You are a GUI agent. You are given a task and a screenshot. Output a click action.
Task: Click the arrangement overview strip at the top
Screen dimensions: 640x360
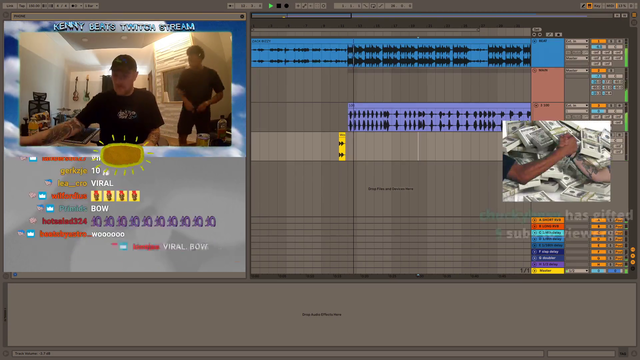(433, 16)
